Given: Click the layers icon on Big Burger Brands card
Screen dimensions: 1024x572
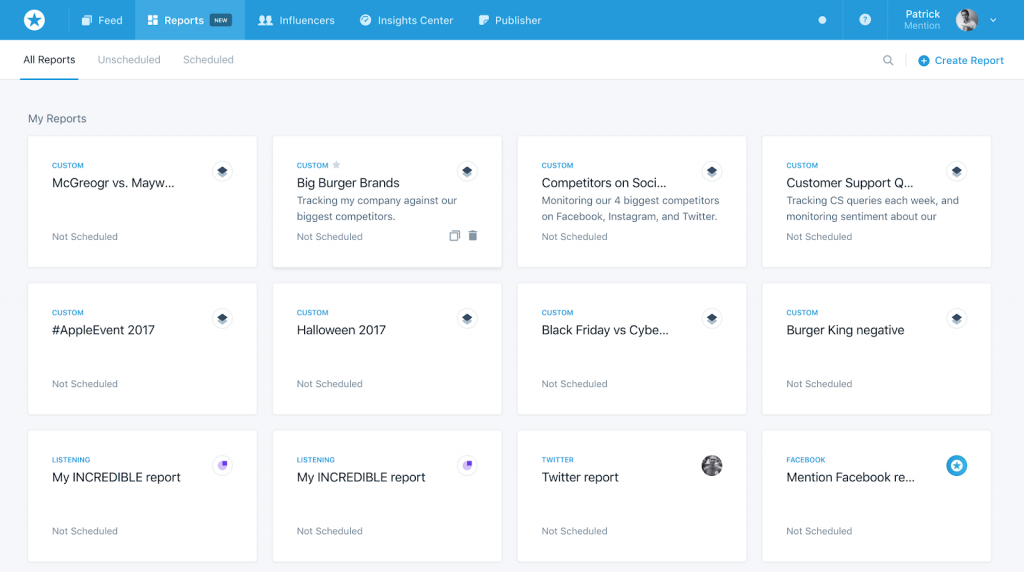Looking at the screenshot, I should [x=467, y=171].
